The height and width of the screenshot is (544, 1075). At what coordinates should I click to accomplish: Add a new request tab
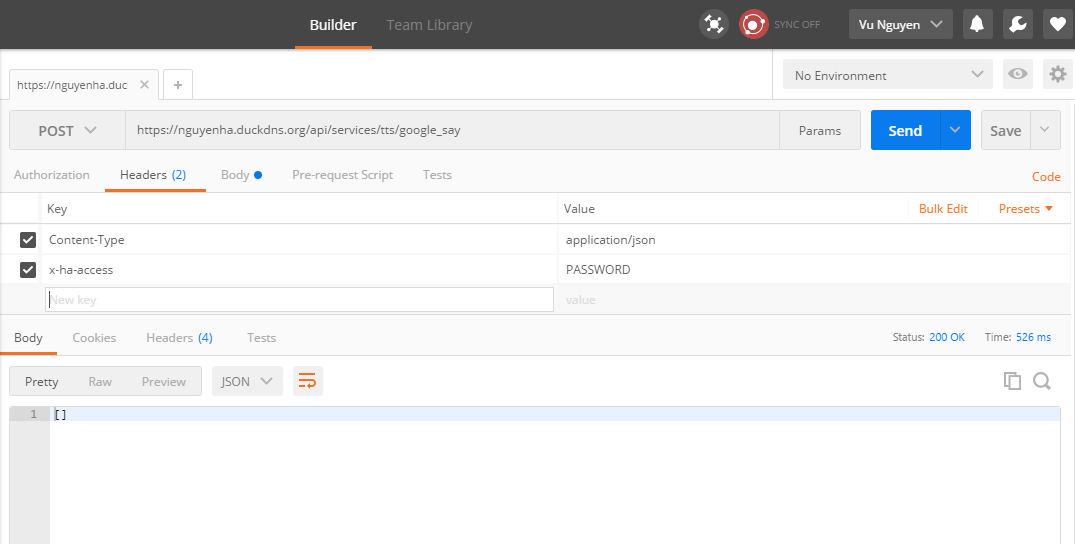click(178, 84)
